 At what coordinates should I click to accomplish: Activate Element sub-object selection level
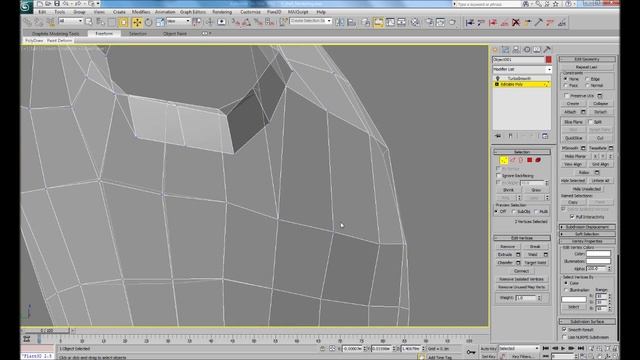(x=538, y=160)
